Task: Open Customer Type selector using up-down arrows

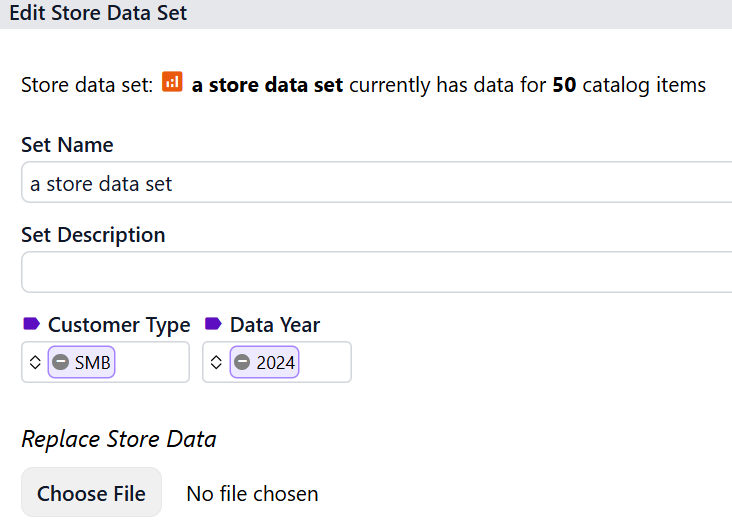Action: (x=34, y=363)
